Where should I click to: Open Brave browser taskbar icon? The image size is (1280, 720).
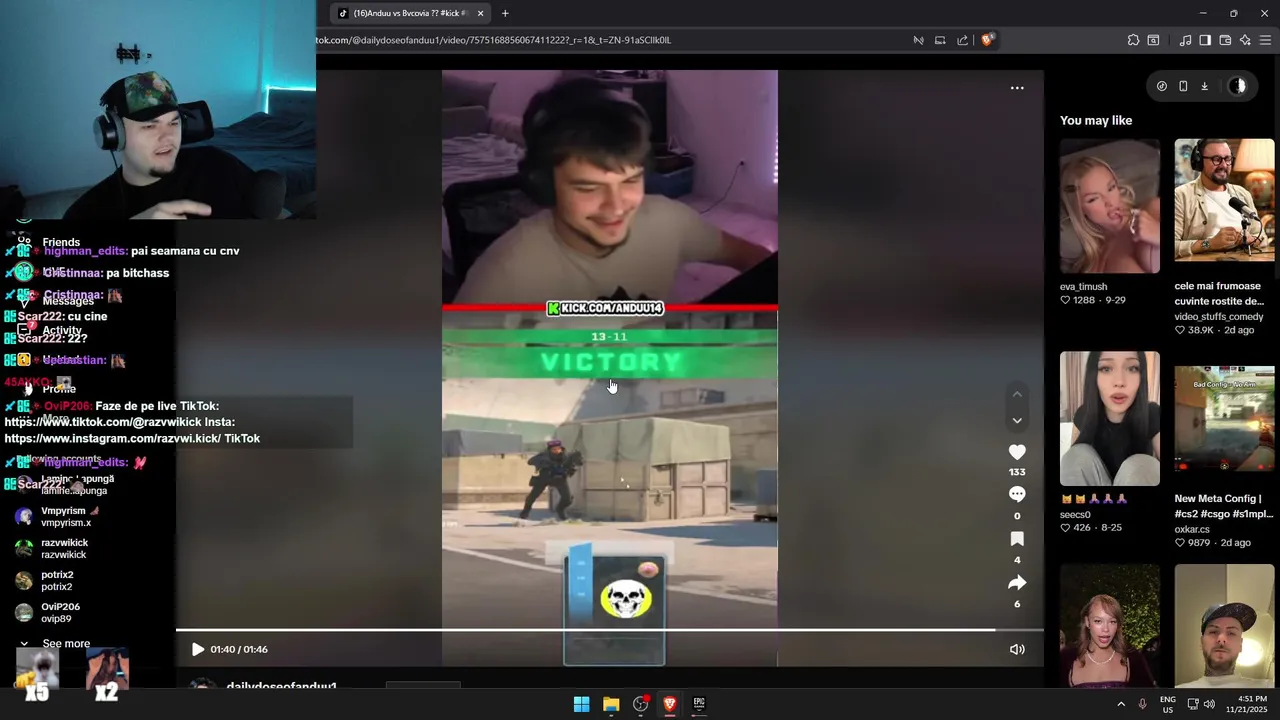tap(670, 704)
